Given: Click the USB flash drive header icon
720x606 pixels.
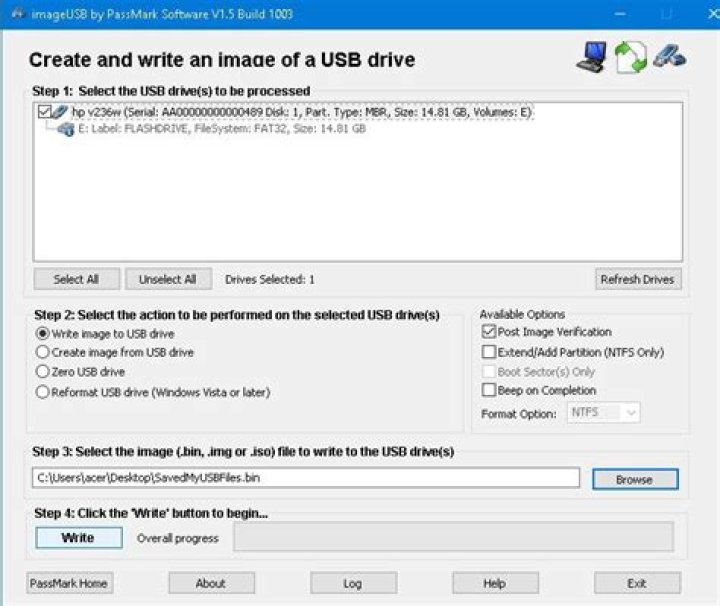Looking at the screenshot, I should (669, 56).
